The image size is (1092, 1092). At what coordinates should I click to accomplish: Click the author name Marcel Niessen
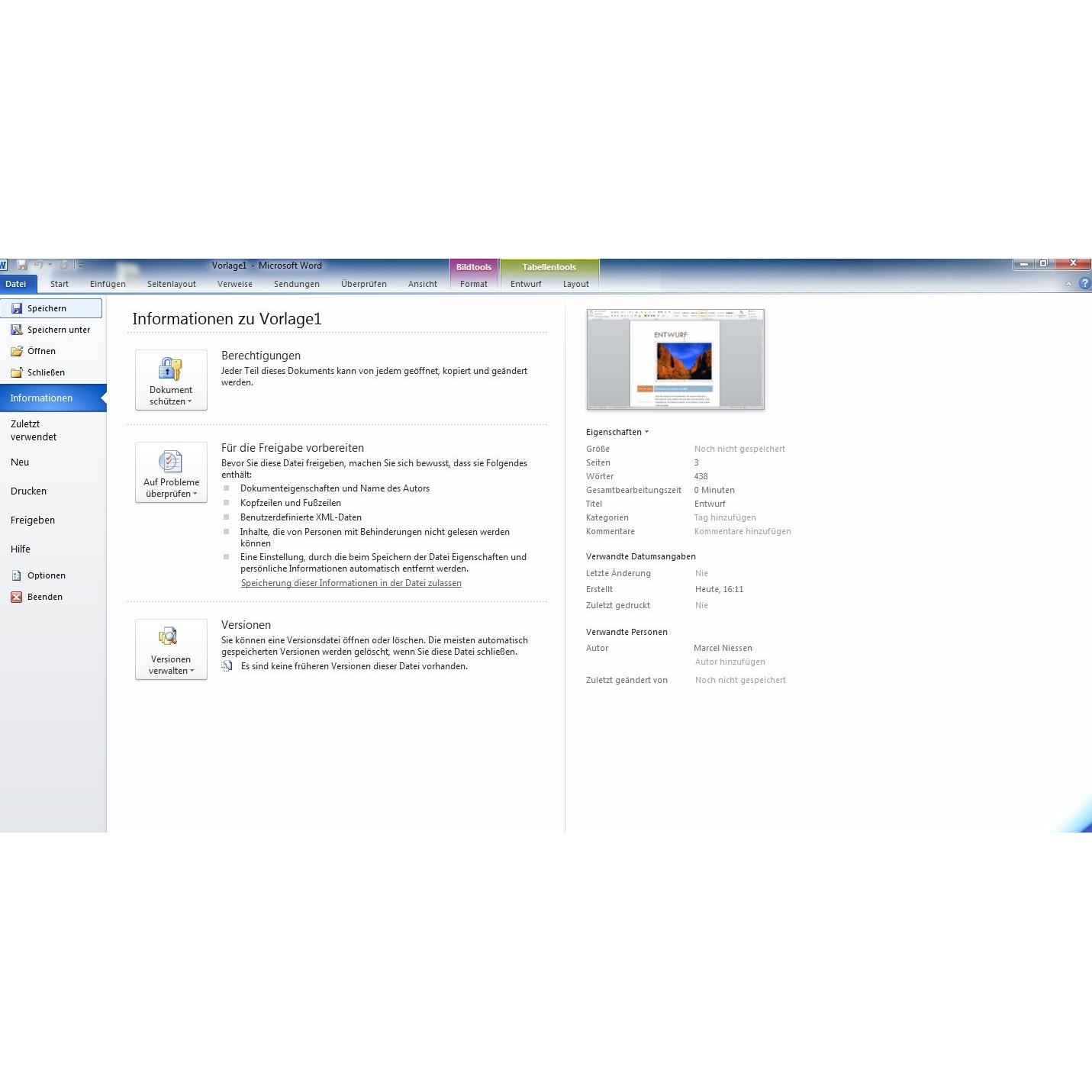click(x=723, y=648)
